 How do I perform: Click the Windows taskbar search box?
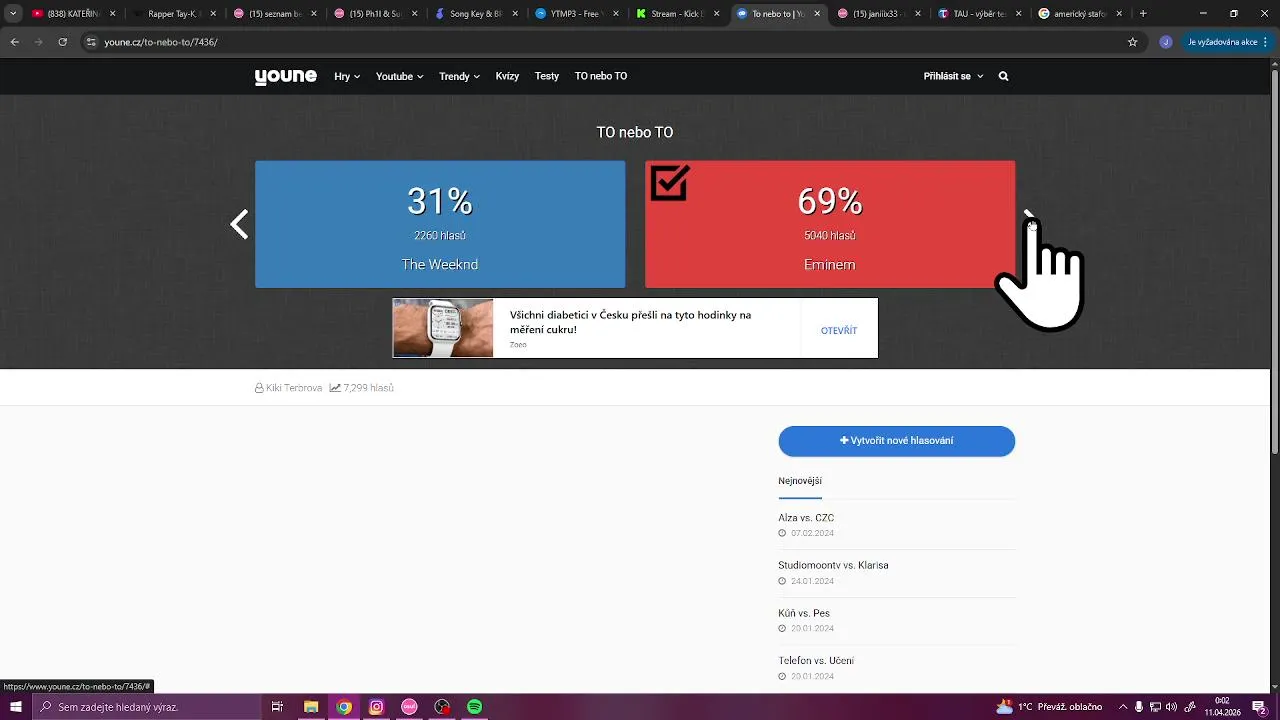pyautogui.click(x=147, y=707)
